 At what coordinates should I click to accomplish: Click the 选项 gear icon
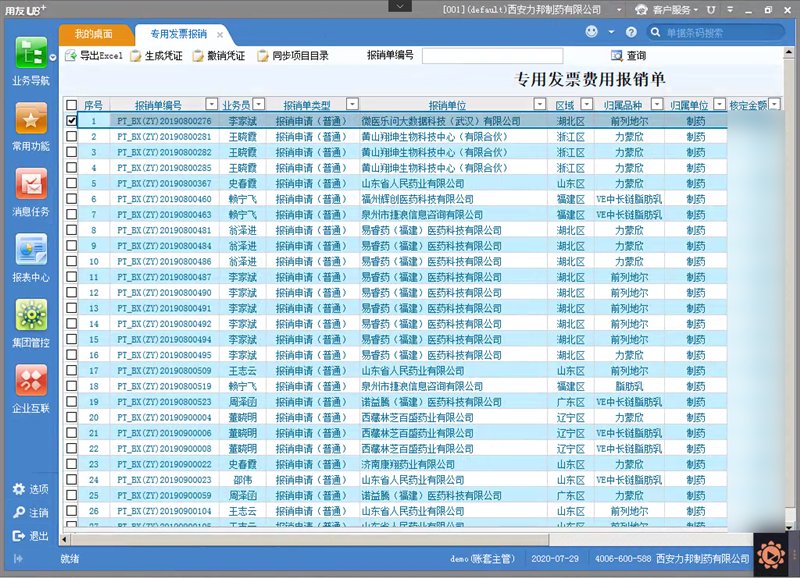click(19, 489)
